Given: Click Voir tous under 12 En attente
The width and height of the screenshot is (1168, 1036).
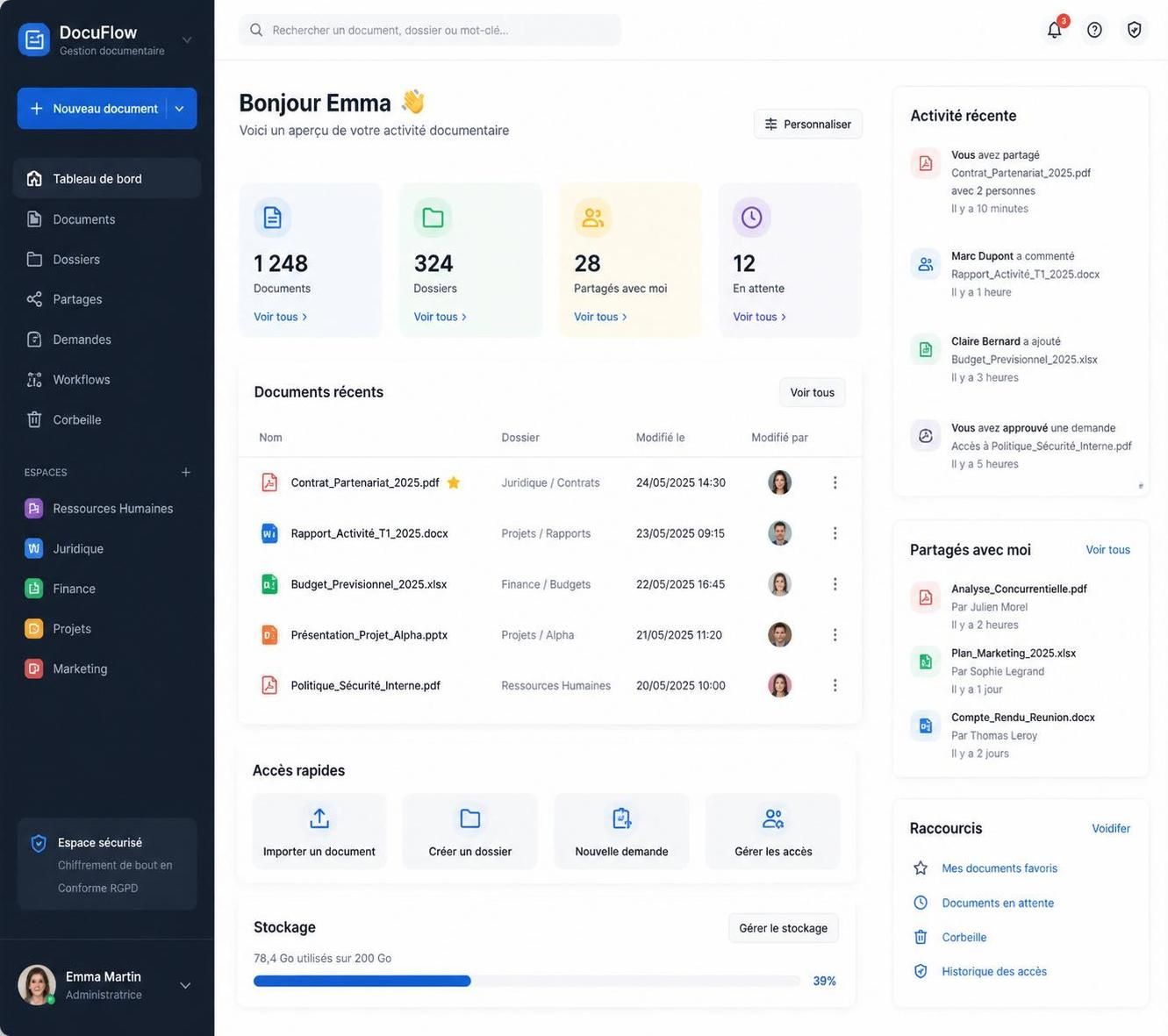Looking at the screenshot, I should 760,317.
